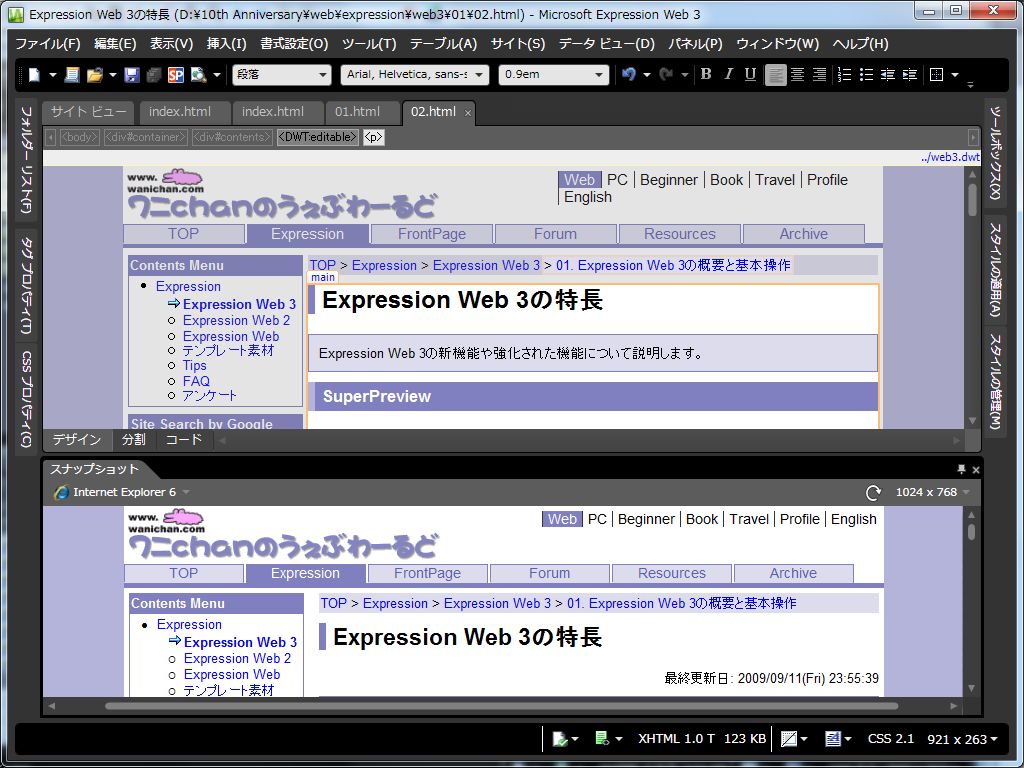This screenshot has width=1024, height=768.
Task: Close the 02.html tab
Action: tap(468, 113)
